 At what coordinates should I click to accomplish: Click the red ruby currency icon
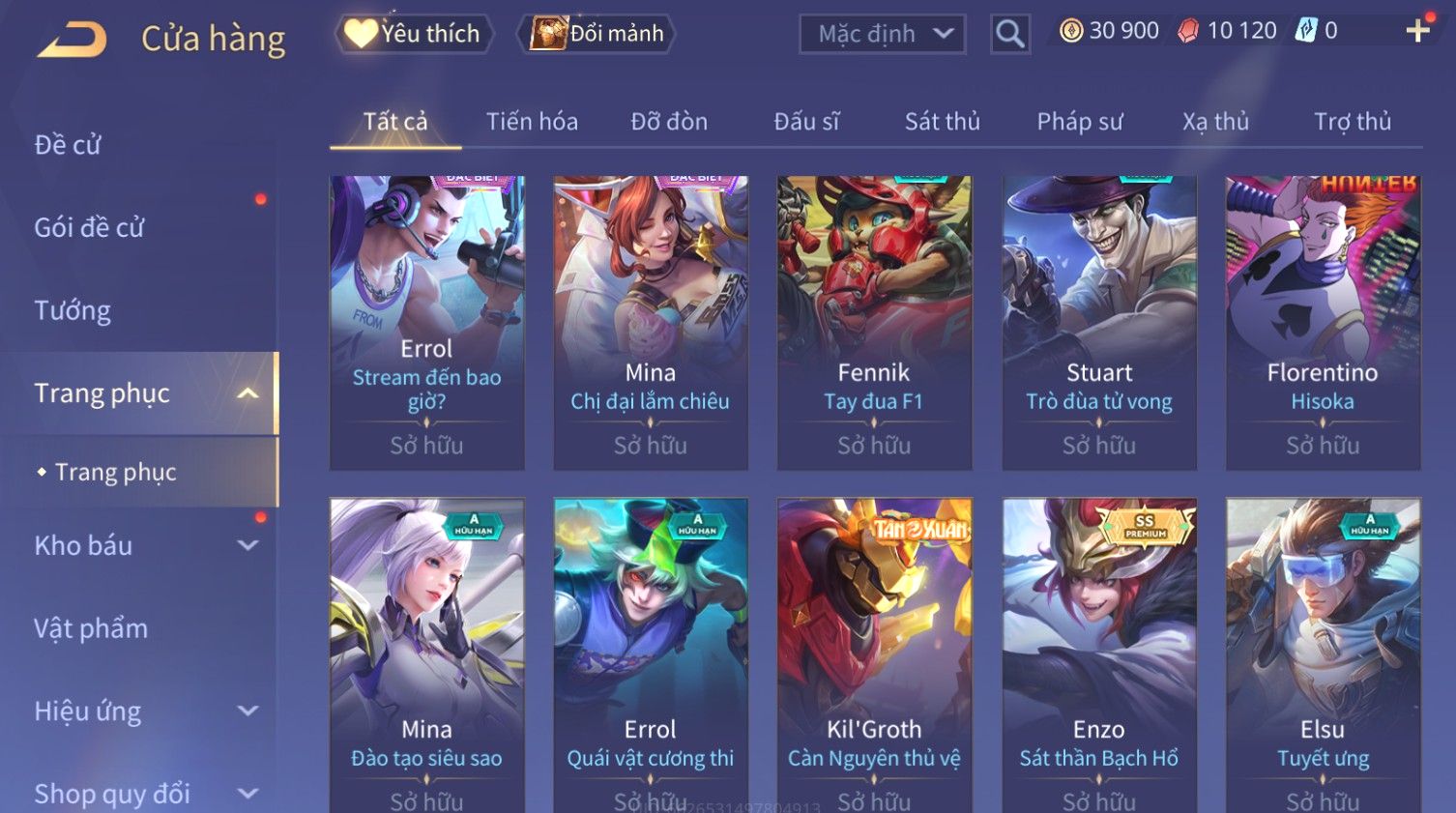click(1187, 31)
